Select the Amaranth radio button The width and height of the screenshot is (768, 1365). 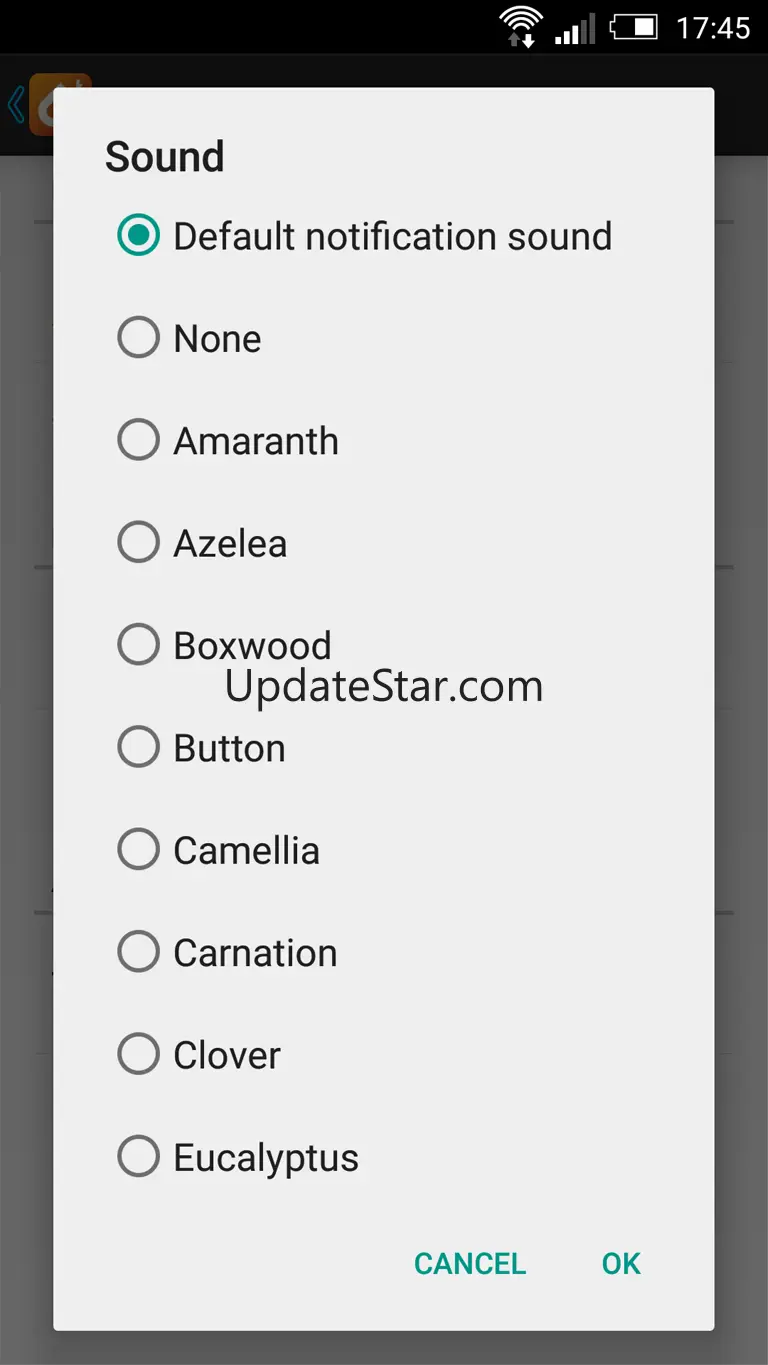[138, 440]
